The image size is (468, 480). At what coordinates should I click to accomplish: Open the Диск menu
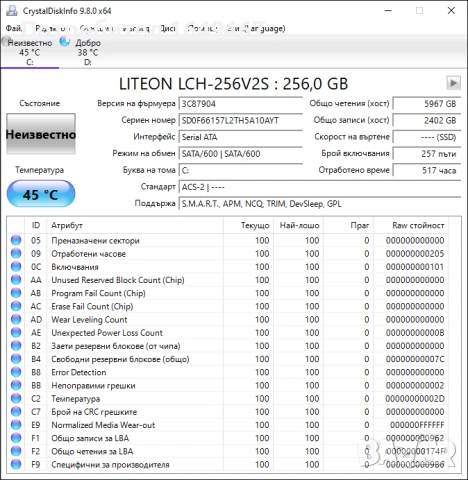168,28
